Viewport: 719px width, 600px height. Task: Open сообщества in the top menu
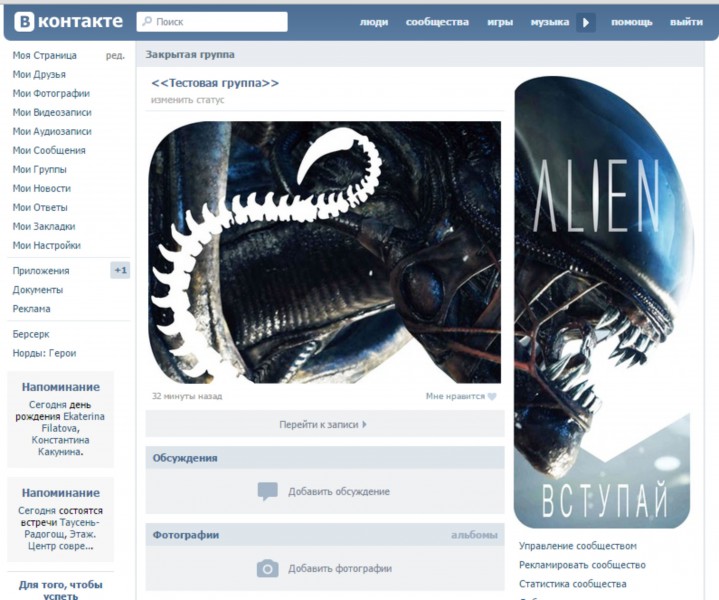(x=437, y=22)
